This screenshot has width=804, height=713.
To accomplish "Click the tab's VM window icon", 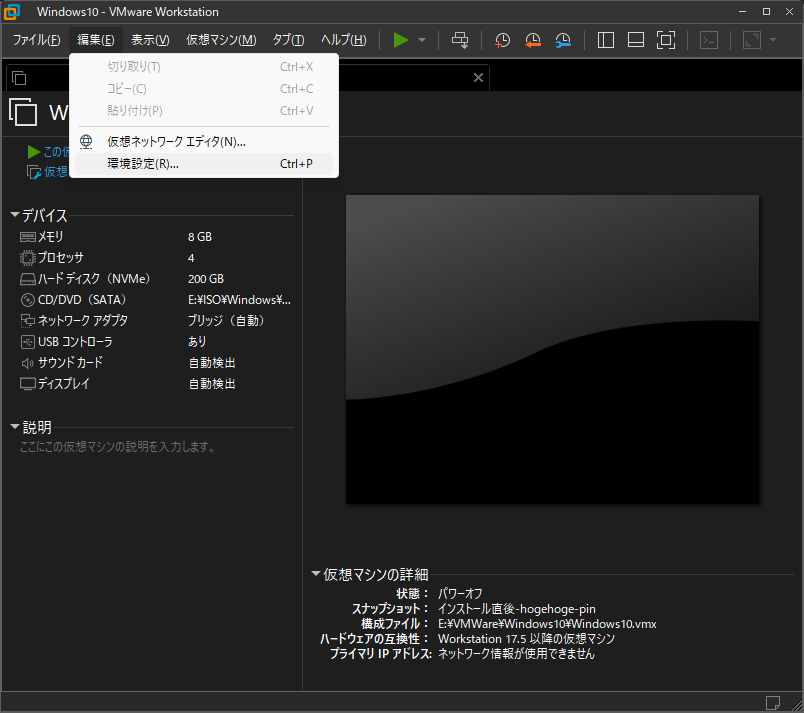I will (x=19, y=78).
